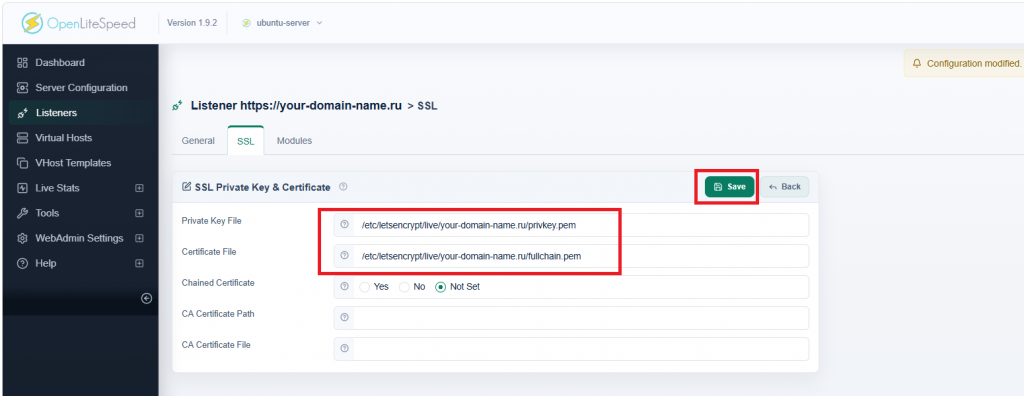This screenshot has width=1024, height=396.
Task: Show help for Private Key File
Action: pyautogui.click(x=344, y=225)
